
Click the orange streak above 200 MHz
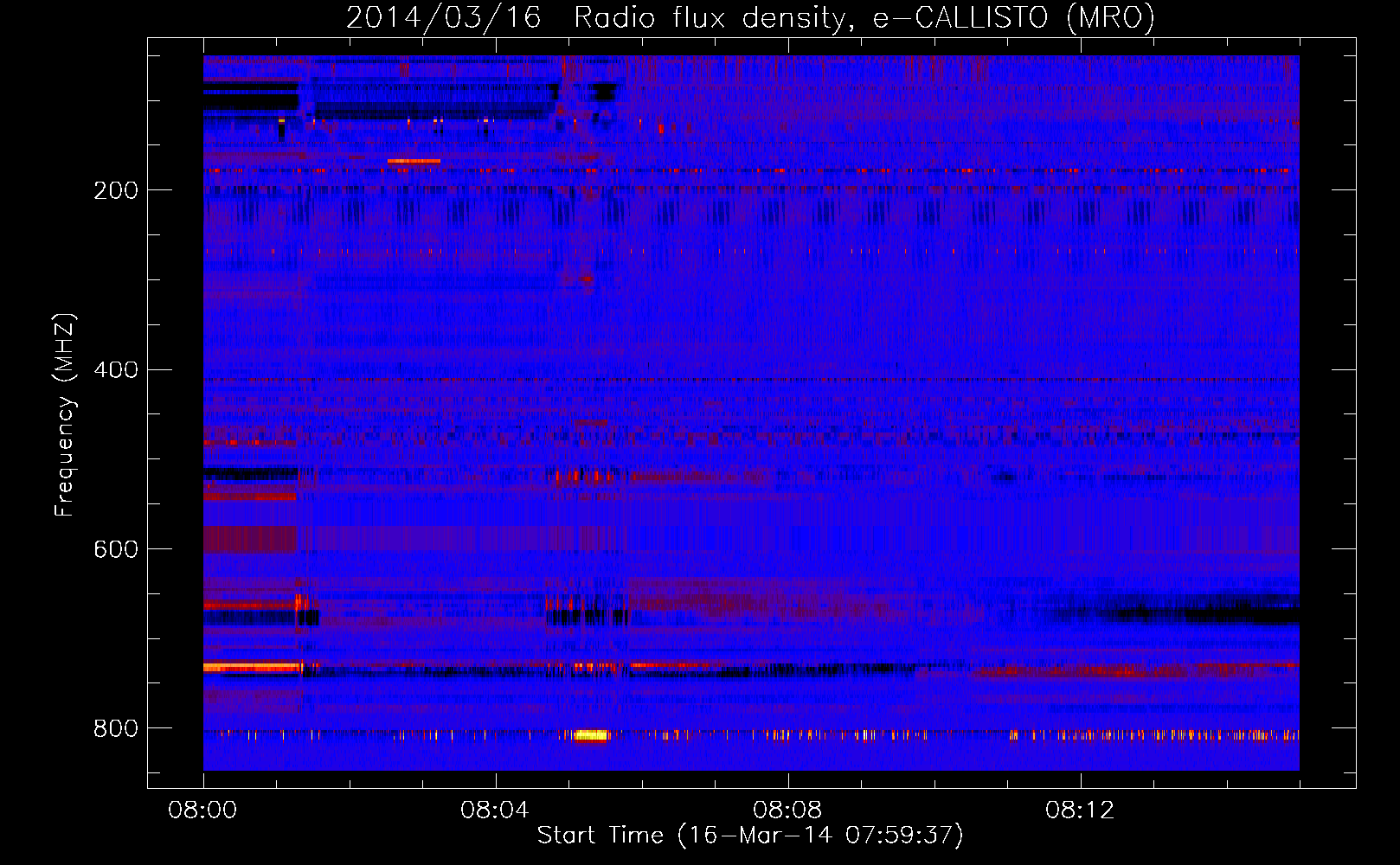[414, 161]
